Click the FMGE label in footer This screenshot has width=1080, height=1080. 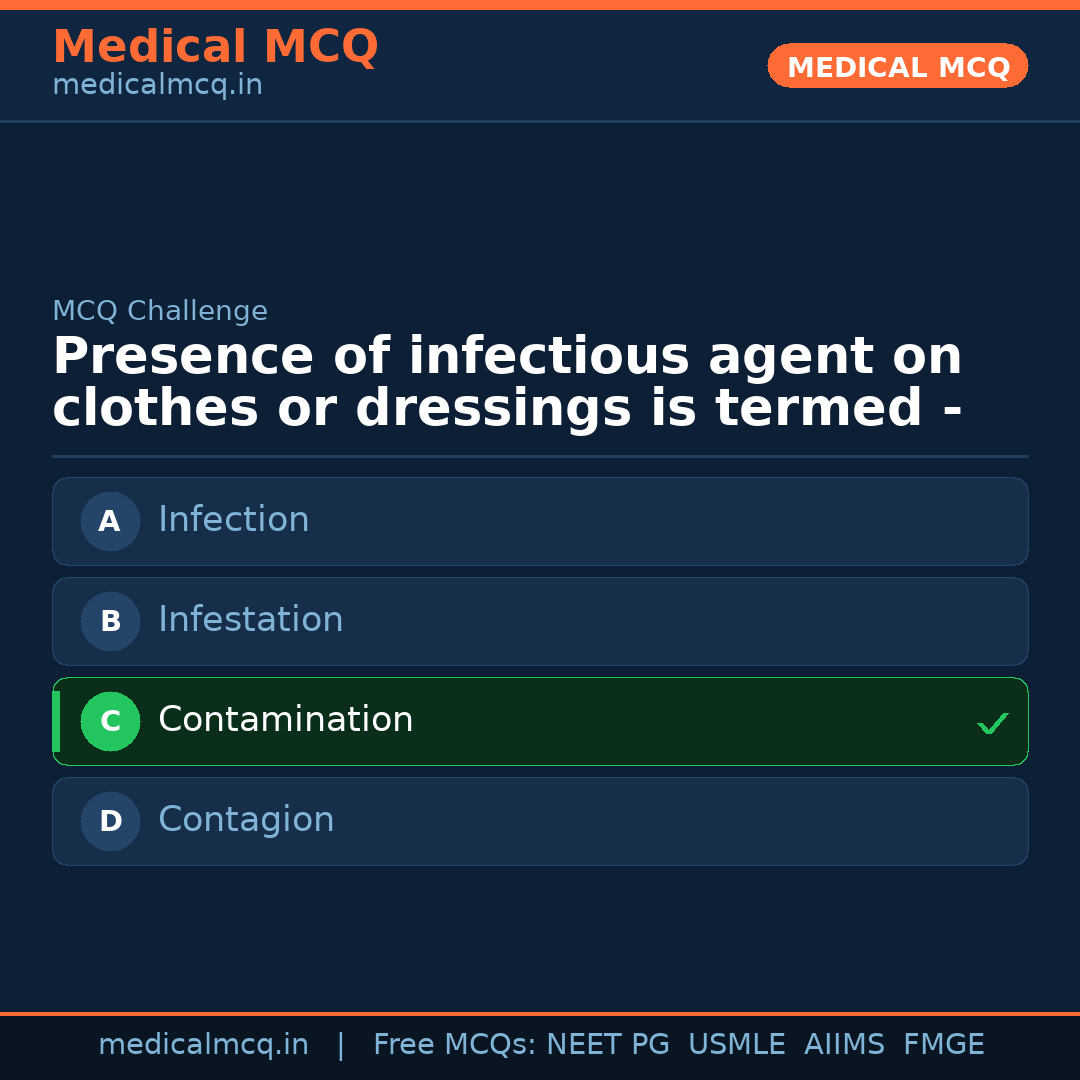pyautogui.click(x=943, y=1045)
